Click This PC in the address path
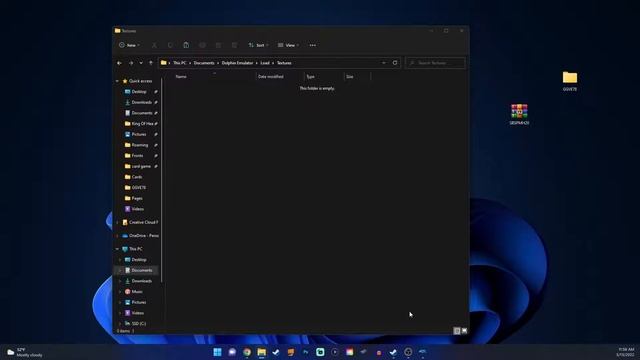Image resolution: width=640 pixels, height=360 pixels. (x=180, y=63)
